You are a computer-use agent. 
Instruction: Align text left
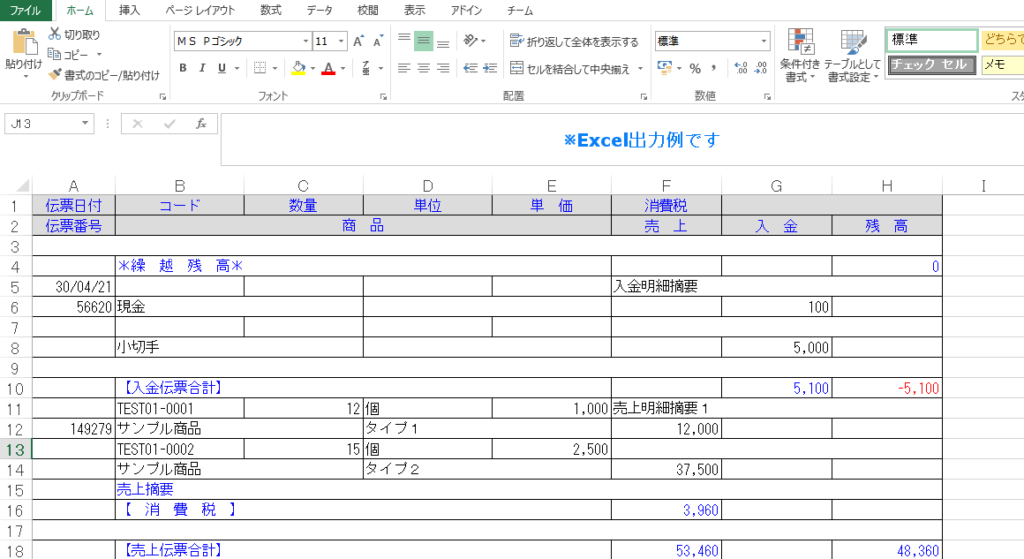click(x=404, y=68)
